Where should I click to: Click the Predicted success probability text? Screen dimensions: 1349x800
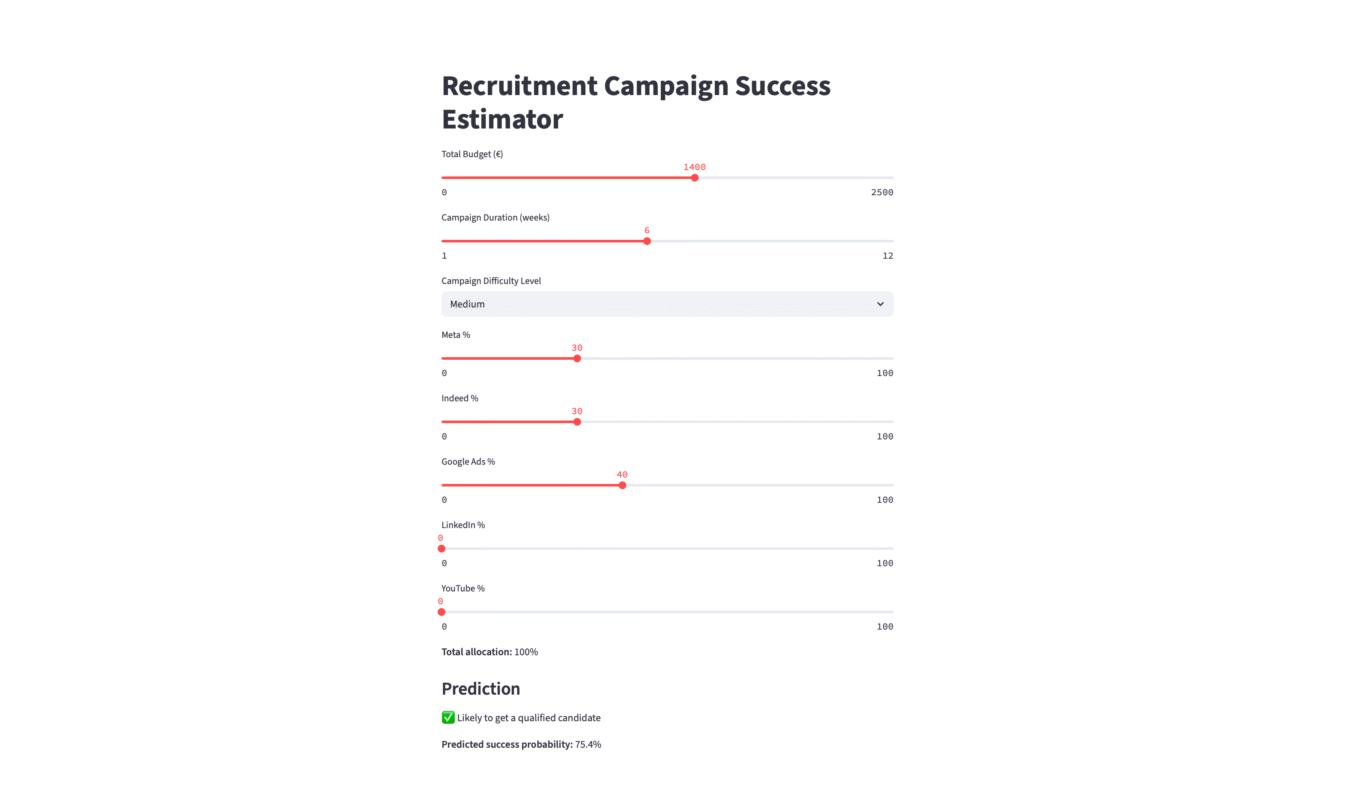point(521,745)
